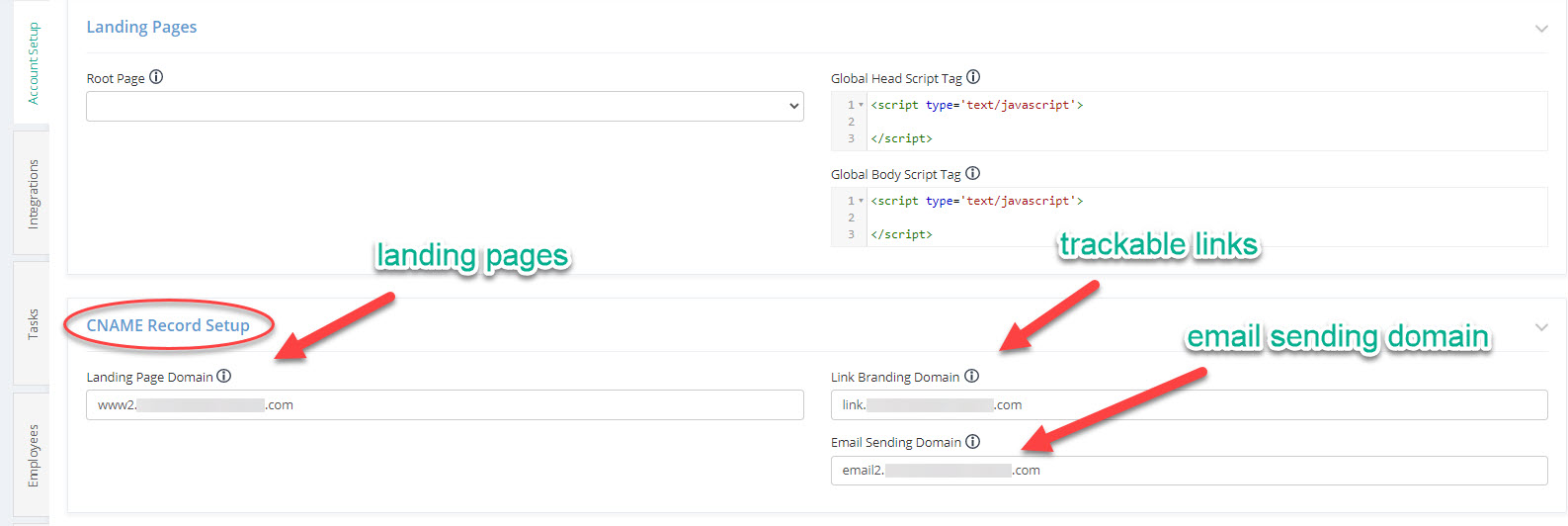Open info icon next to Root Page
Image resolution: width=1568 pixels, height=526 pixels.
156,77
